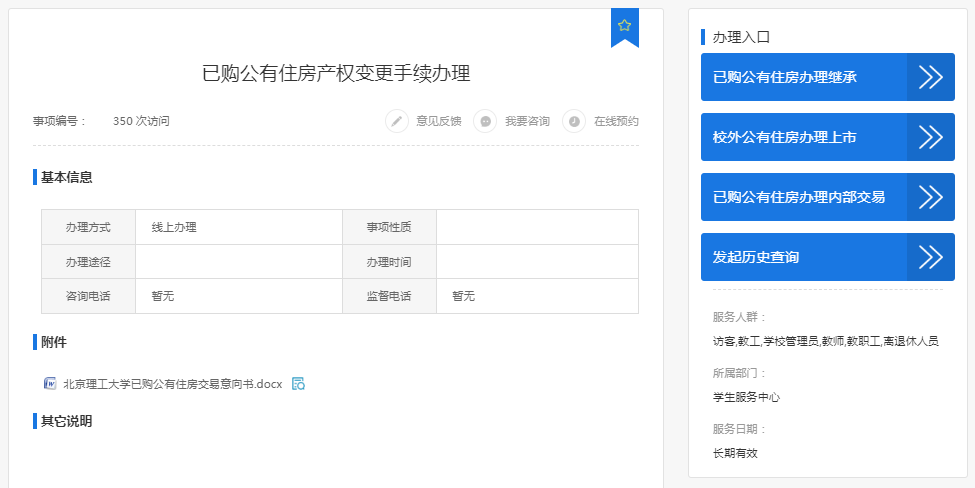Image resolution: width=975 pixels, height=488 pixels.
Task: Click the double-chevron arrow on 发起历史查询
Action: coord(930,257)
